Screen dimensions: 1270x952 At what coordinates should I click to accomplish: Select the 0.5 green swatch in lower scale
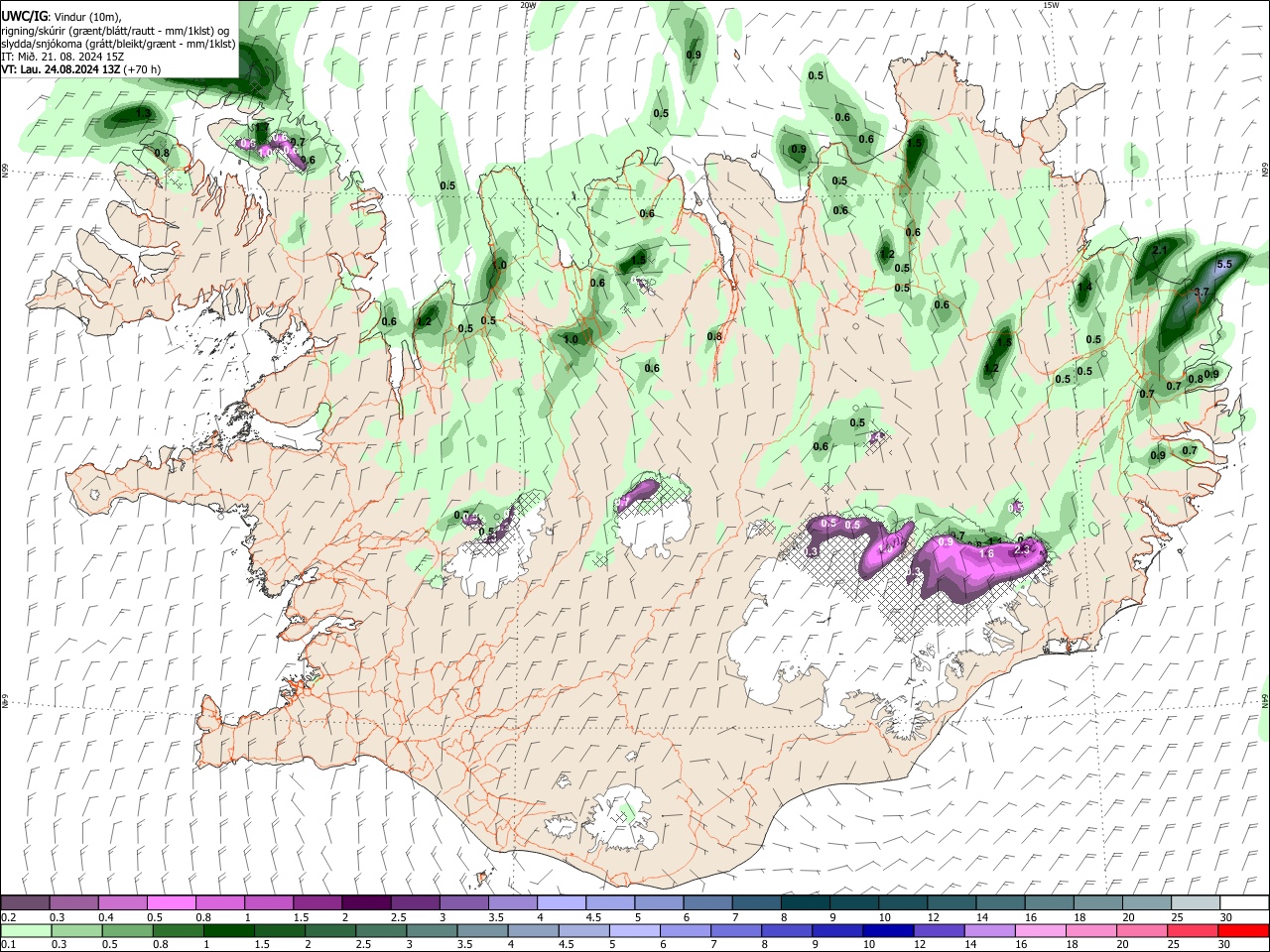click(x=127, y=930)
